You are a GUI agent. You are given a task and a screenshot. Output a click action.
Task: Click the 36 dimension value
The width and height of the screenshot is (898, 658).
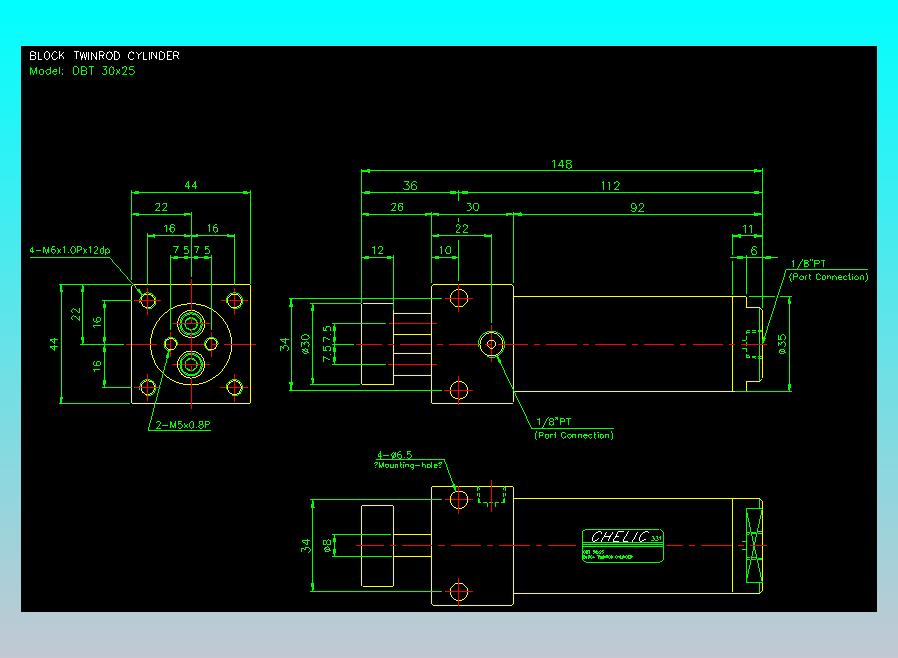[410, 186]
